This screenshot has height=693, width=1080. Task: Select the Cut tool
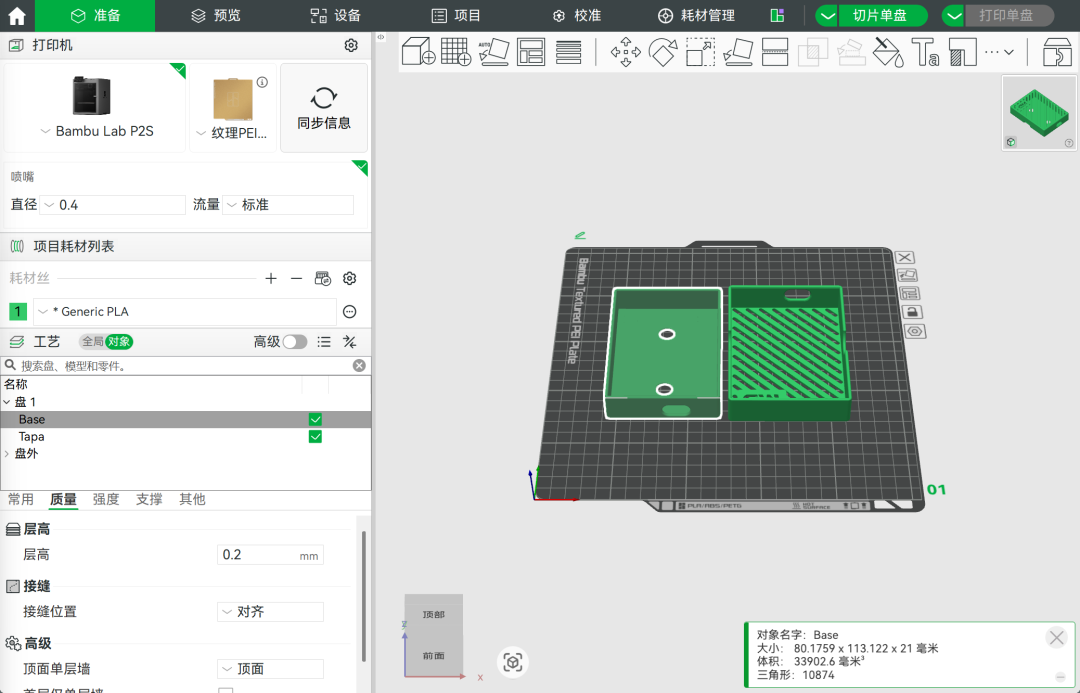click(x=775, y=52)
